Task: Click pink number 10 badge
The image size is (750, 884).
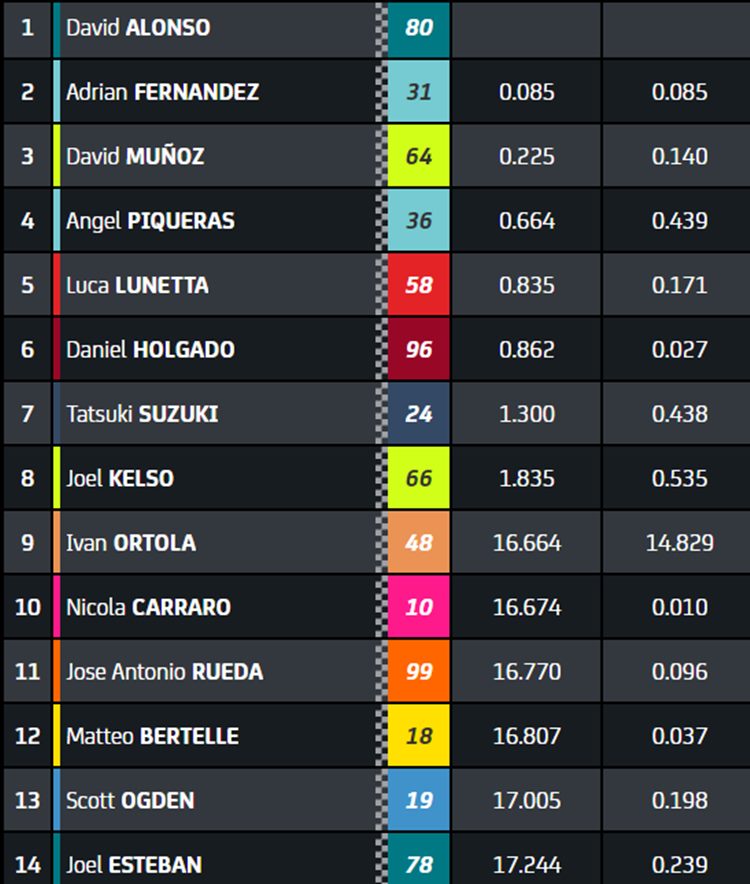Action: tap(418, 607)
